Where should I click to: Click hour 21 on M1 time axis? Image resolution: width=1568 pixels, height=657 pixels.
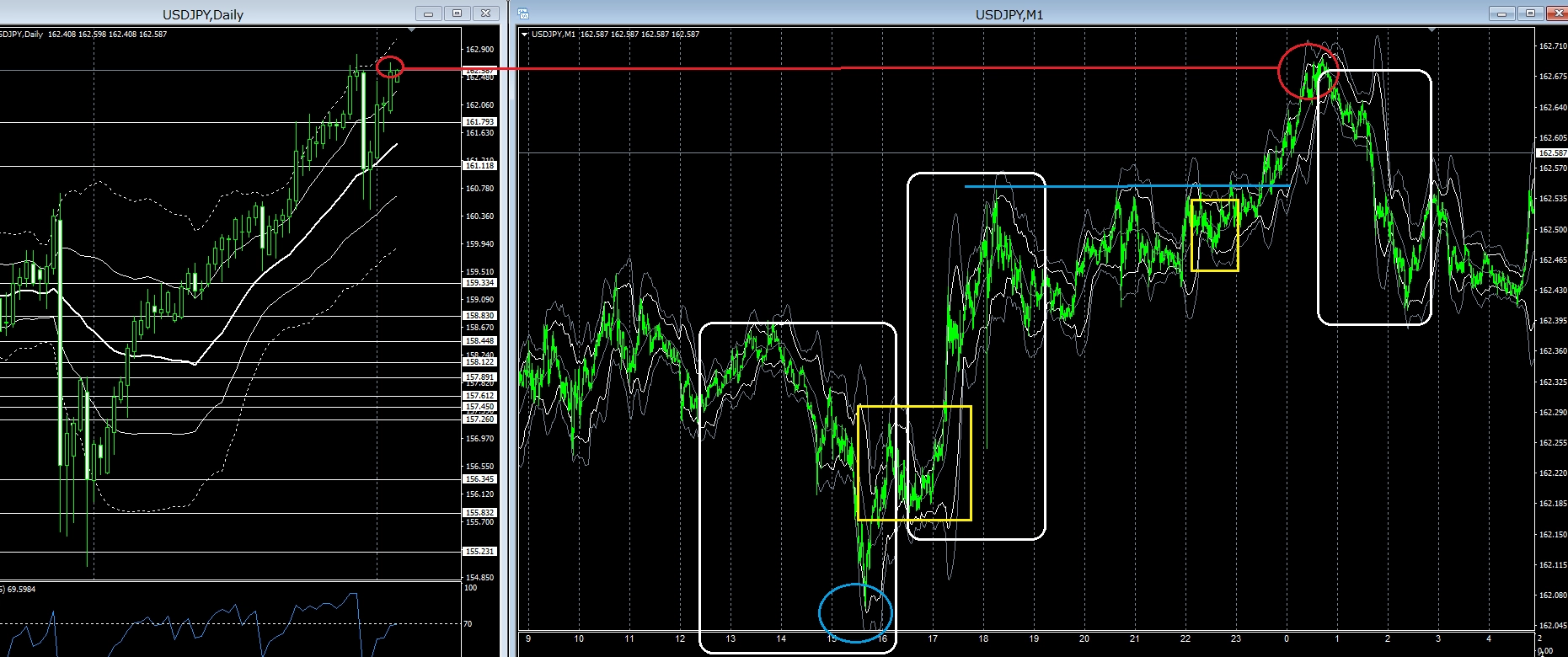(x=1135, y=639)
